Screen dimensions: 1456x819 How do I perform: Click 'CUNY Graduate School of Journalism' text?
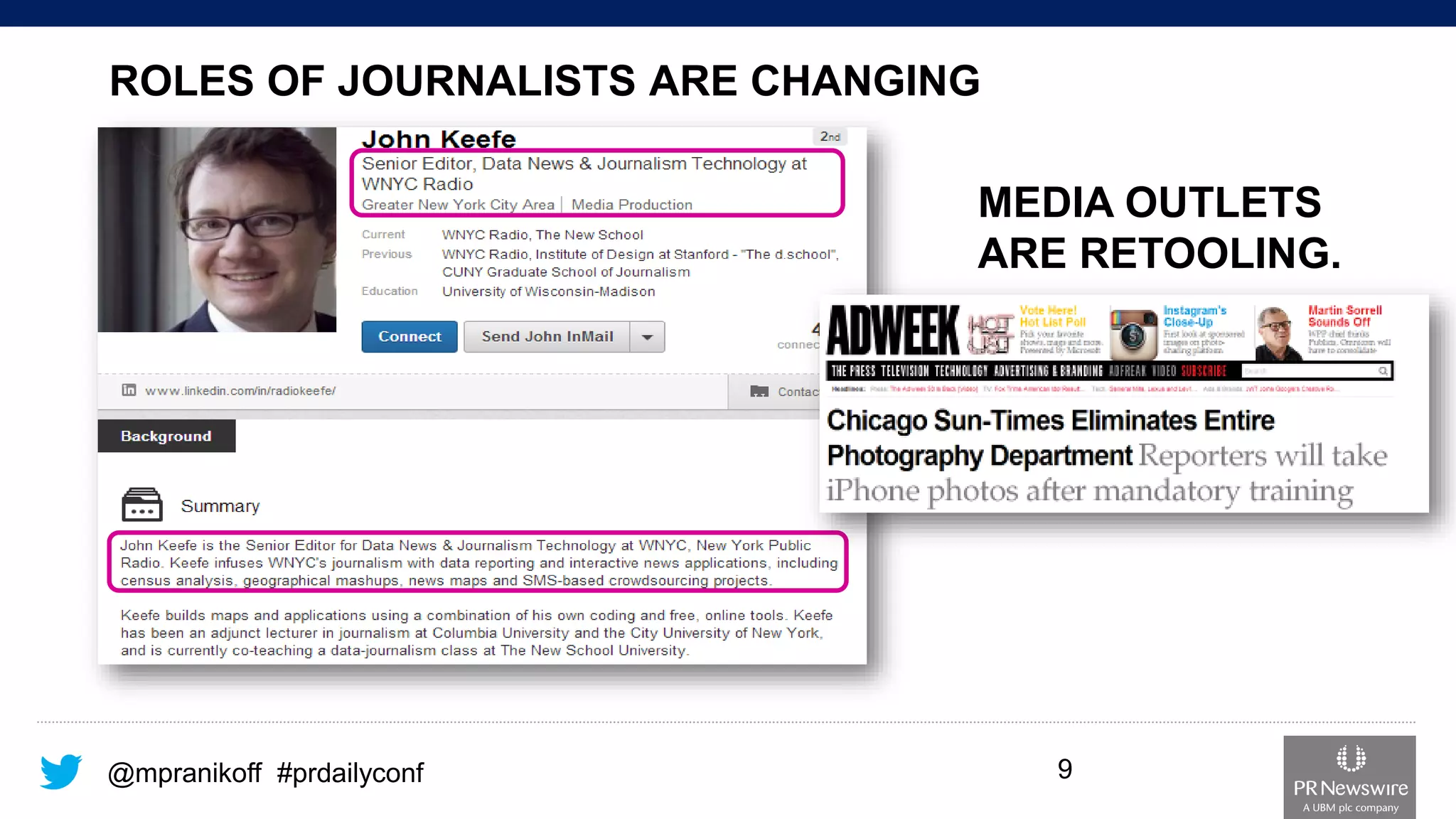566,272
